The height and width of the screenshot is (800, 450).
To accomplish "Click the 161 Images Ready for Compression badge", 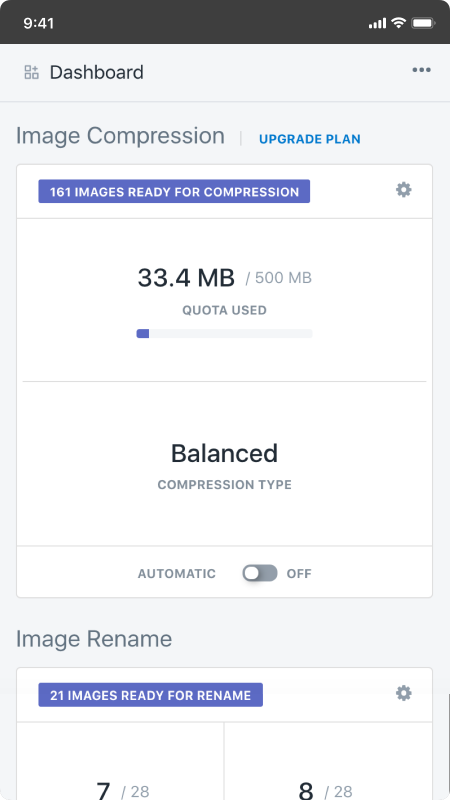I will (x=174, y=191).
